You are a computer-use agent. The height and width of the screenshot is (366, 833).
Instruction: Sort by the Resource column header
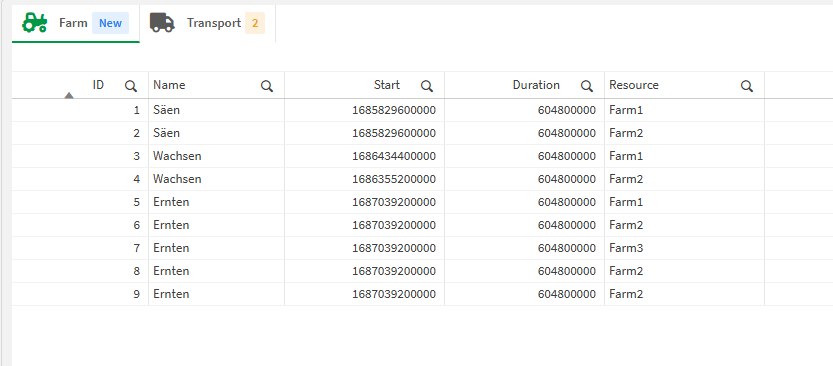click(634, 85)
